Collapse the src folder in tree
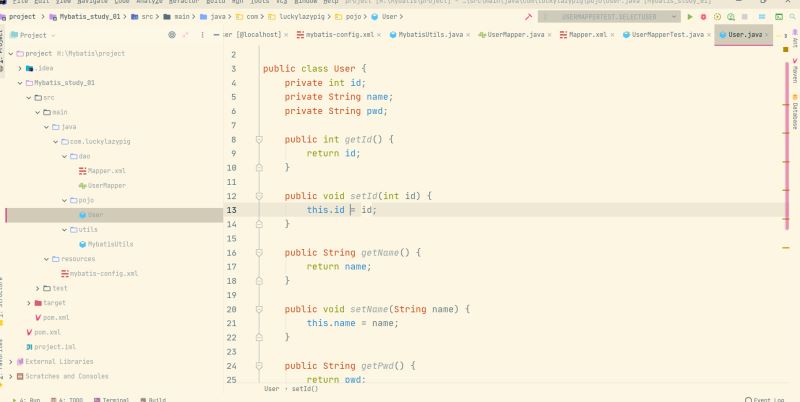The height and width of the screenshot is (402, 800). (29, 97)
